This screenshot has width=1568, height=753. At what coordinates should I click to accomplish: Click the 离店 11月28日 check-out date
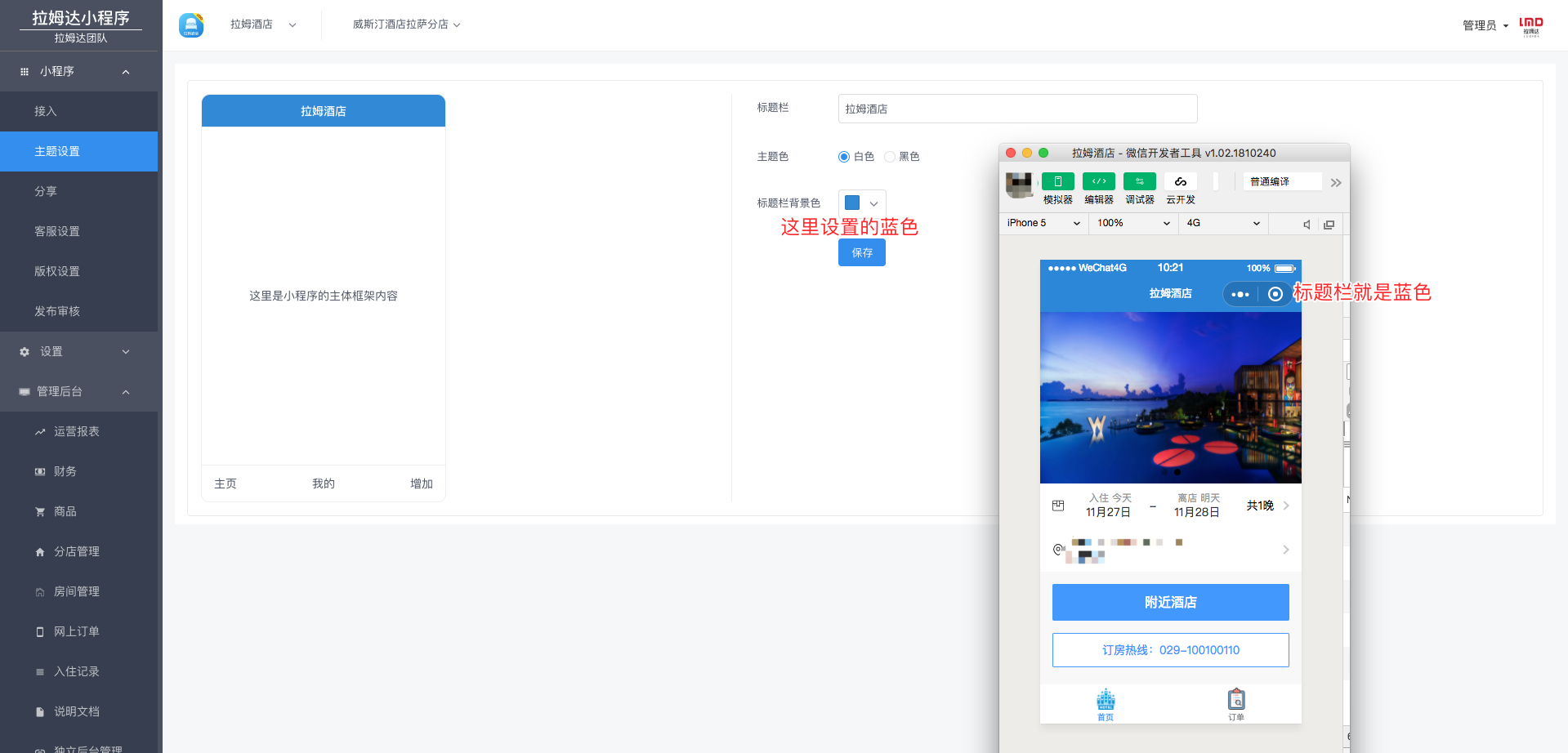click(x=1197, y=506)
